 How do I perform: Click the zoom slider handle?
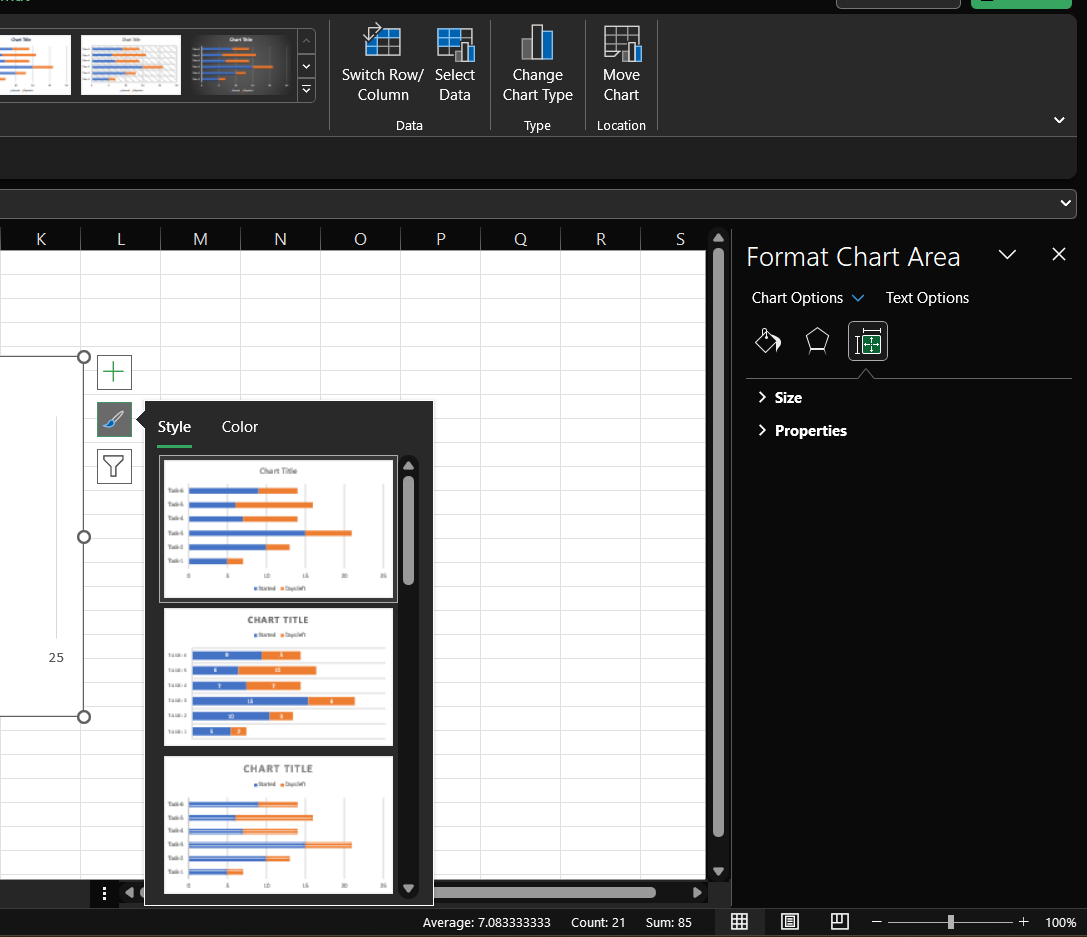[951, 921]
